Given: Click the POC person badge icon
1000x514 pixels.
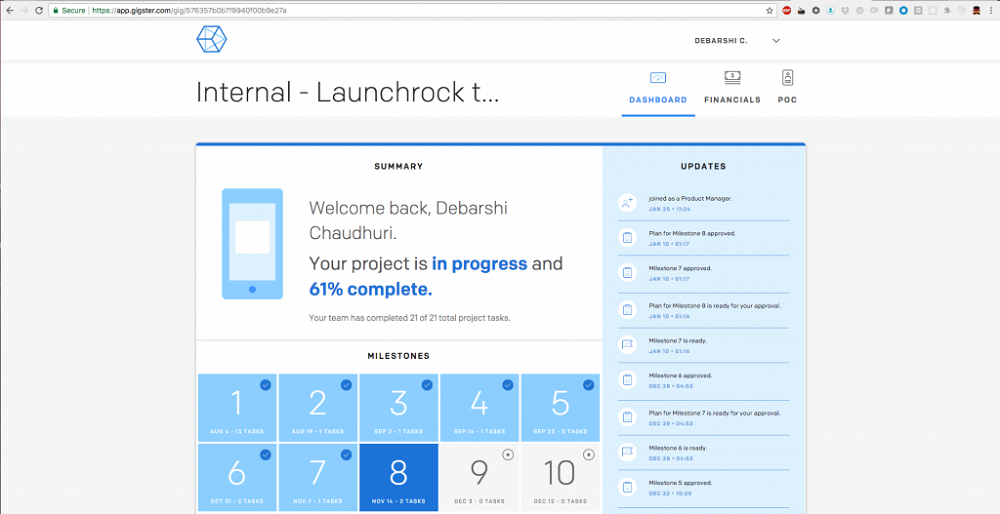Looking at the screenshot, I should point(787,78).
